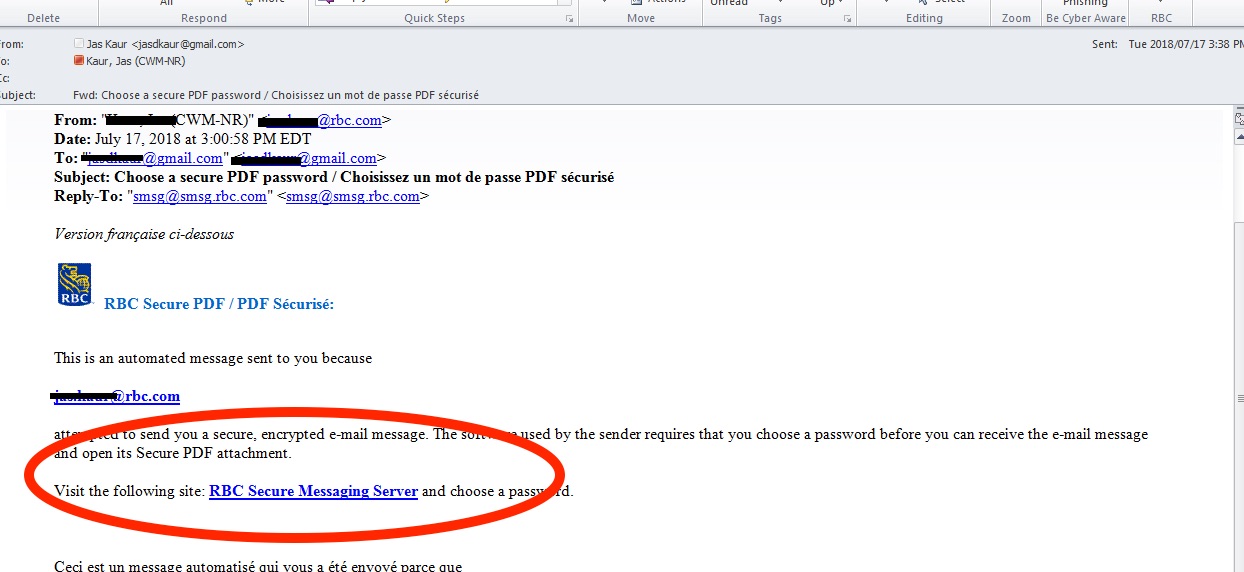This screenshot has height=572, width=1244.
Task: Select recipient Kaur, Jas (CWM-NR)
Action: (136, 61)
